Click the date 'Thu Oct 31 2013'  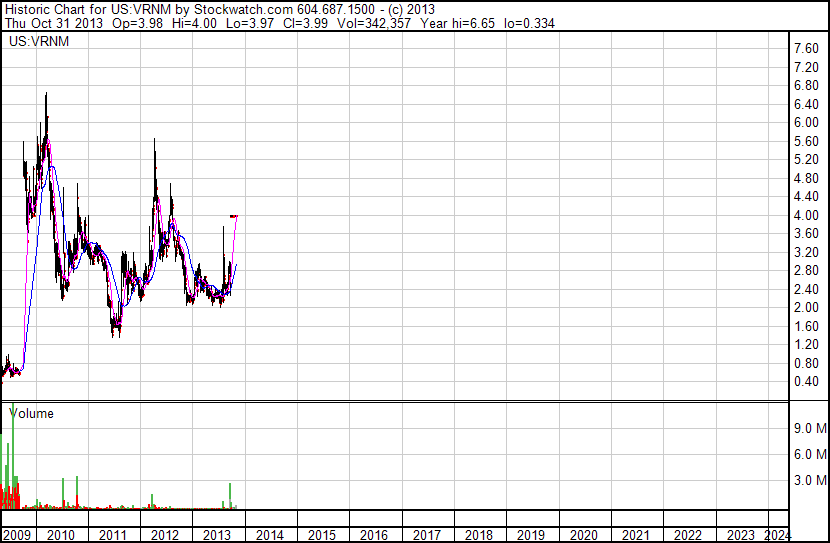coord(54,23)
